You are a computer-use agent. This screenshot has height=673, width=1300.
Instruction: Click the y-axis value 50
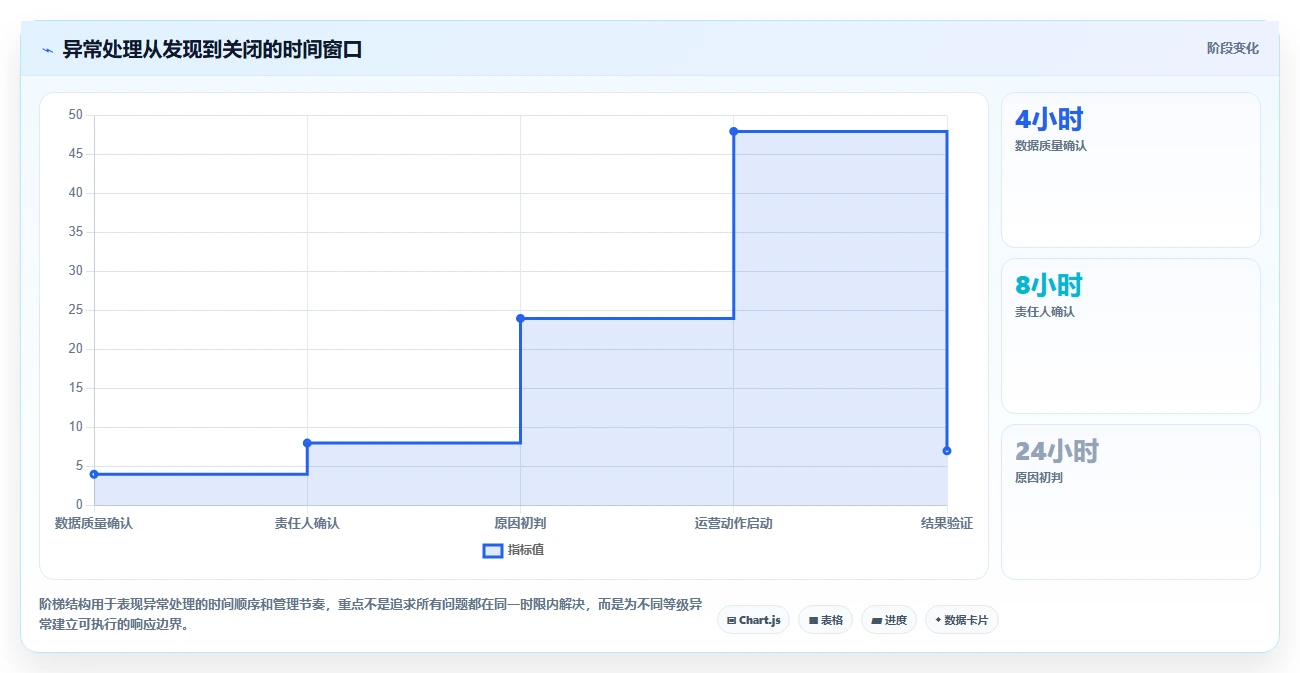coord(76,115)
